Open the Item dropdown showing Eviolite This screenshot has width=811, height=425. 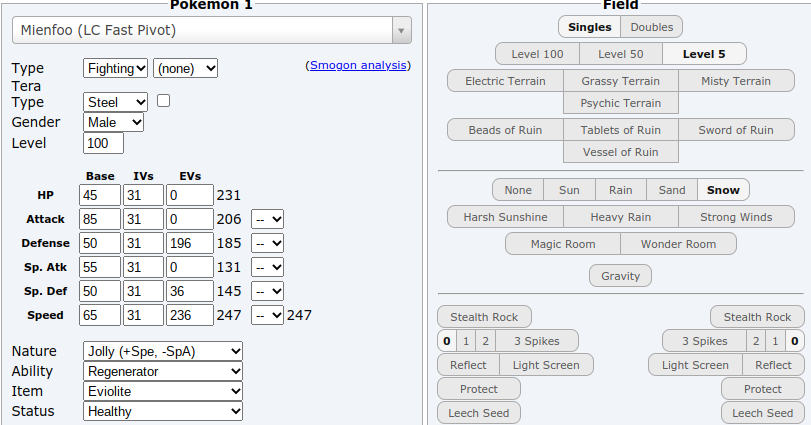point(163,391)
